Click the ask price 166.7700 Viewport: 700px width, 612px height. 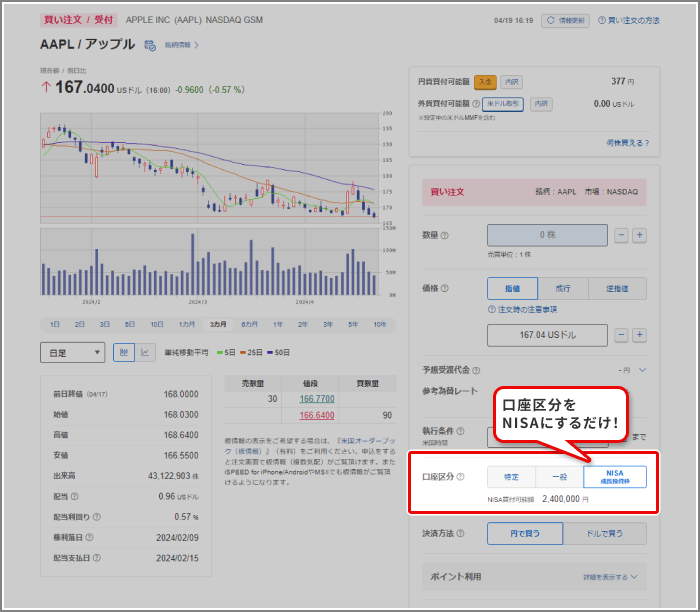[x=317, y=399]
